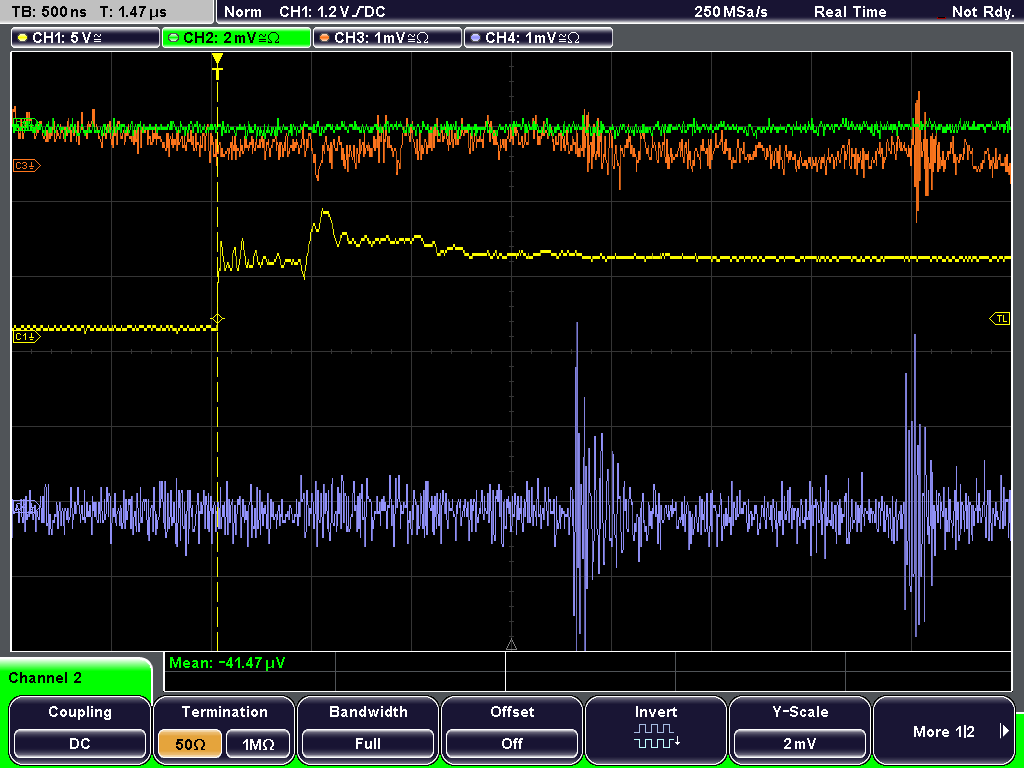Click the orange dot on CH3 tab
This screenshot has width=1024, height=768.
click(x=324, y=38)
